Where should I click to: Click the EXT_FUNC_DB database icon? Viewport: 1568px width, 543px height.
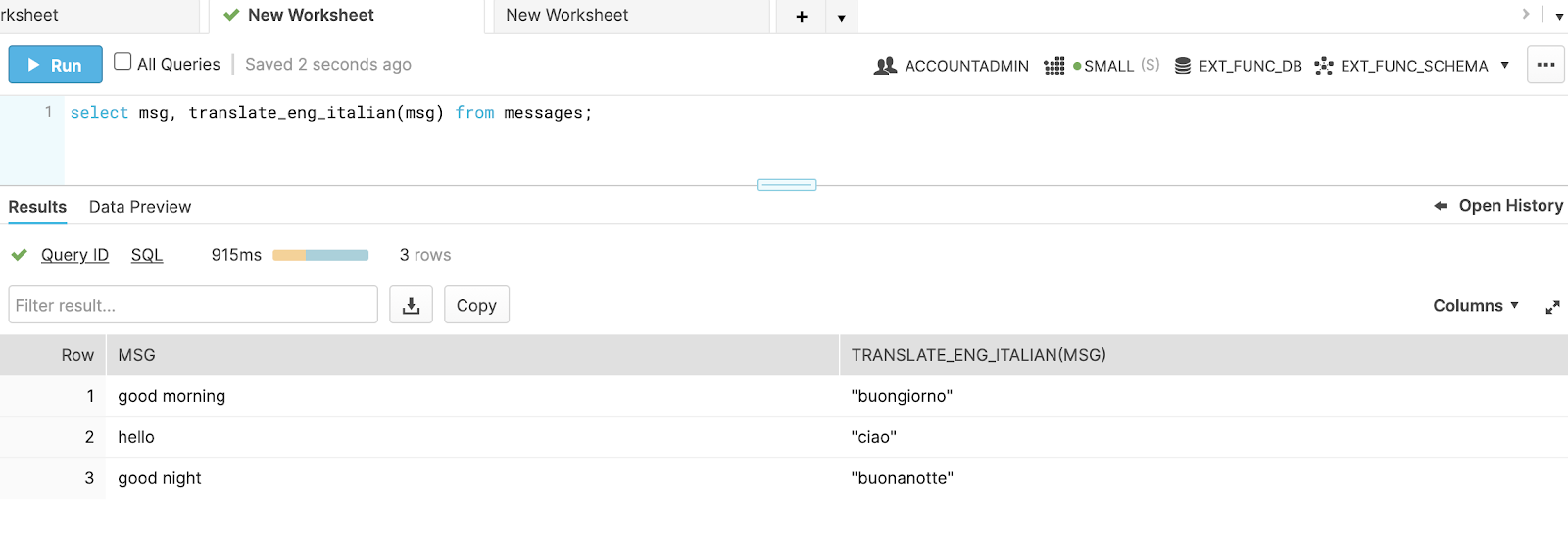tap(1183, 66)
